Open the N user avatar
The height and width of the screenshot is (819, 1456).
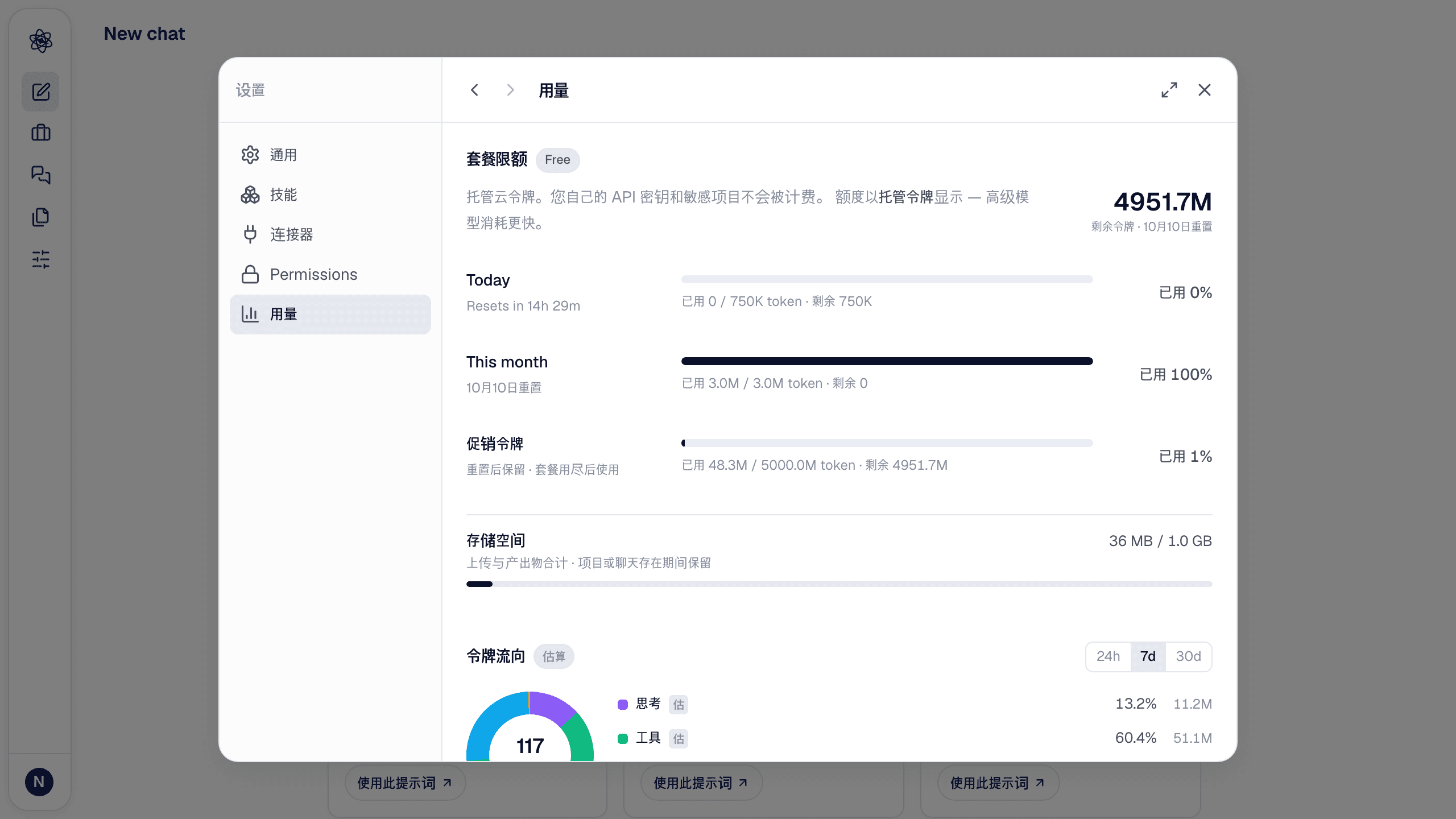39,782
